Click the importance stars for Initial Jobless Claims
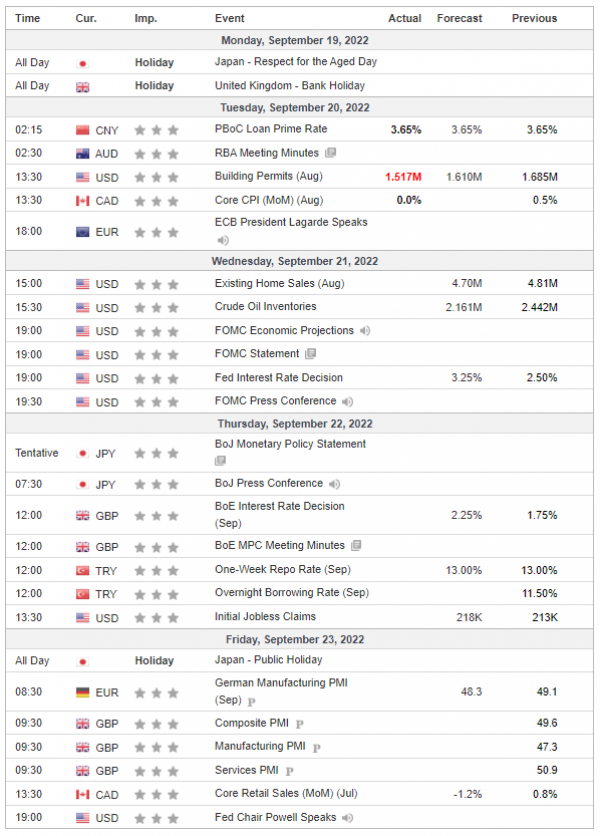The height and width of the screenshot is (836, 600). click(156, 618)
